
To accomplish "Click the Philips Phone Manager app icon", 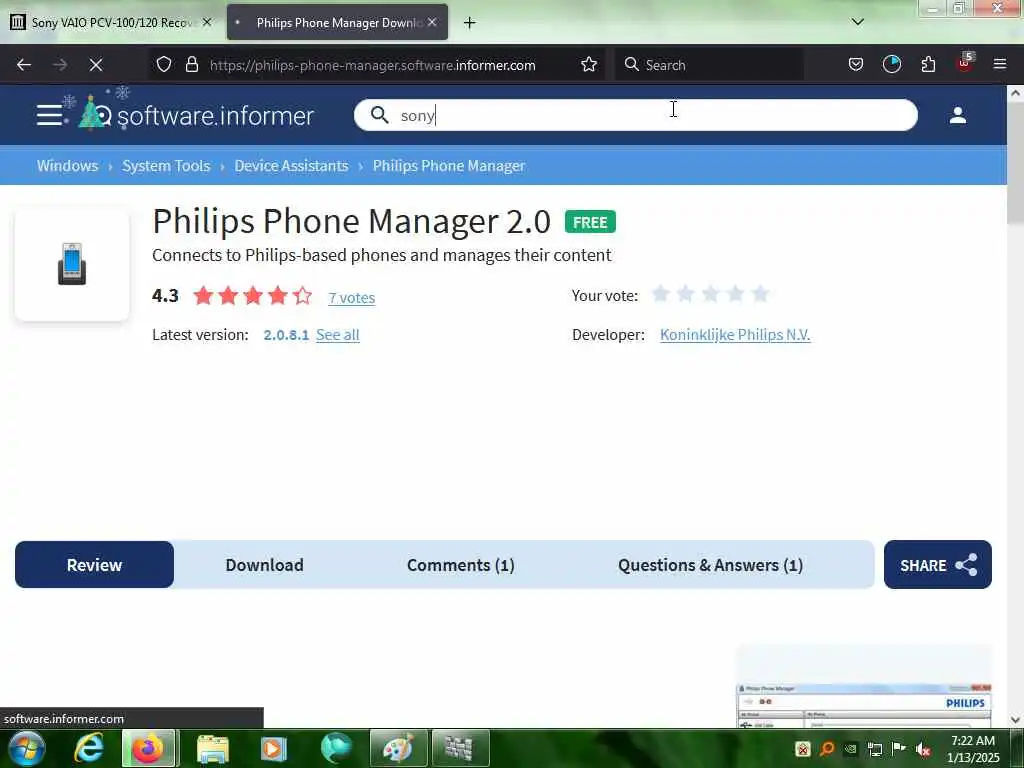I will point(72,264).
